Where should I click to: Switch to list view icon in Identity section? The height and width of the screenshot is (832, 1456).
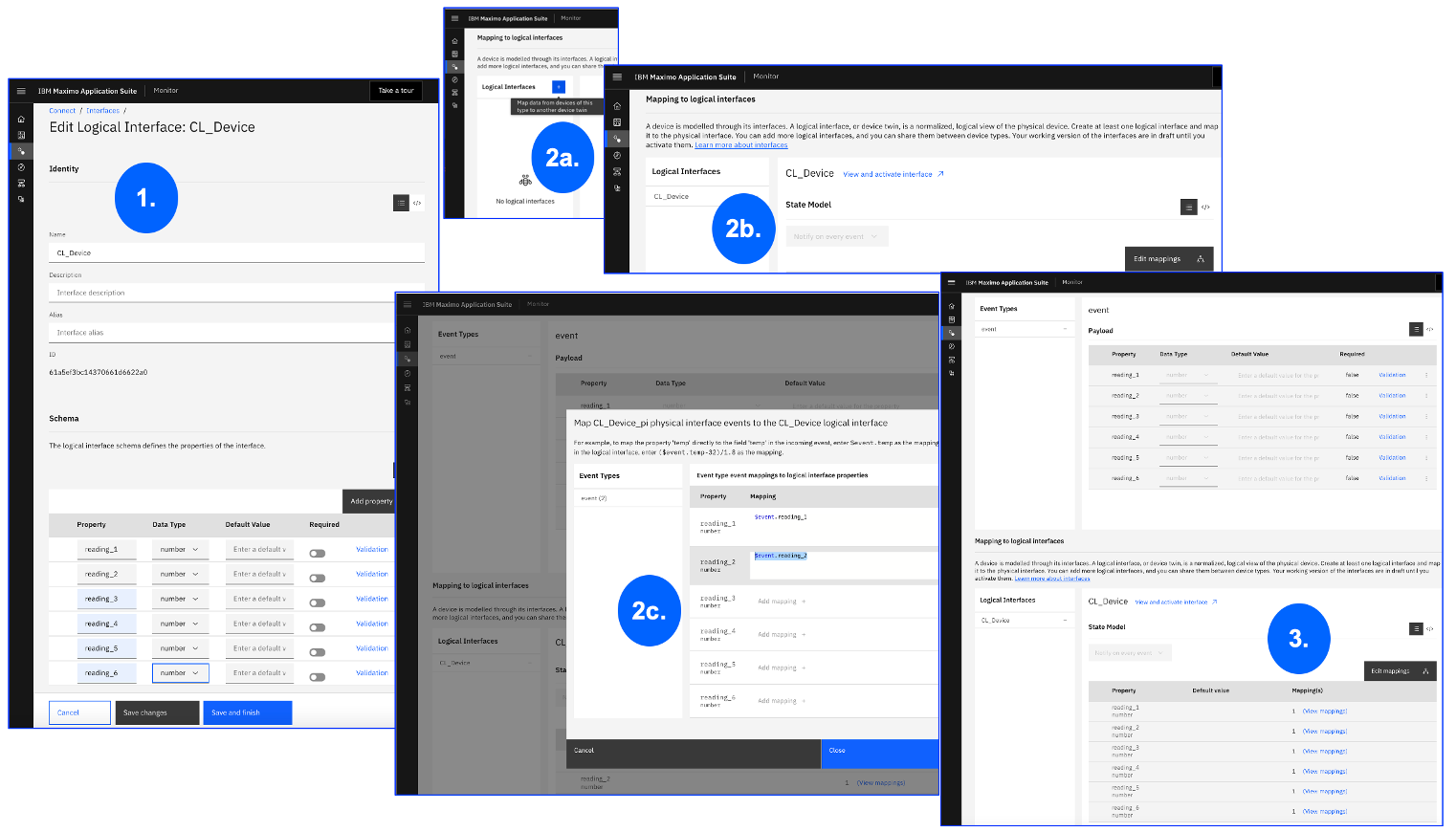401,203
